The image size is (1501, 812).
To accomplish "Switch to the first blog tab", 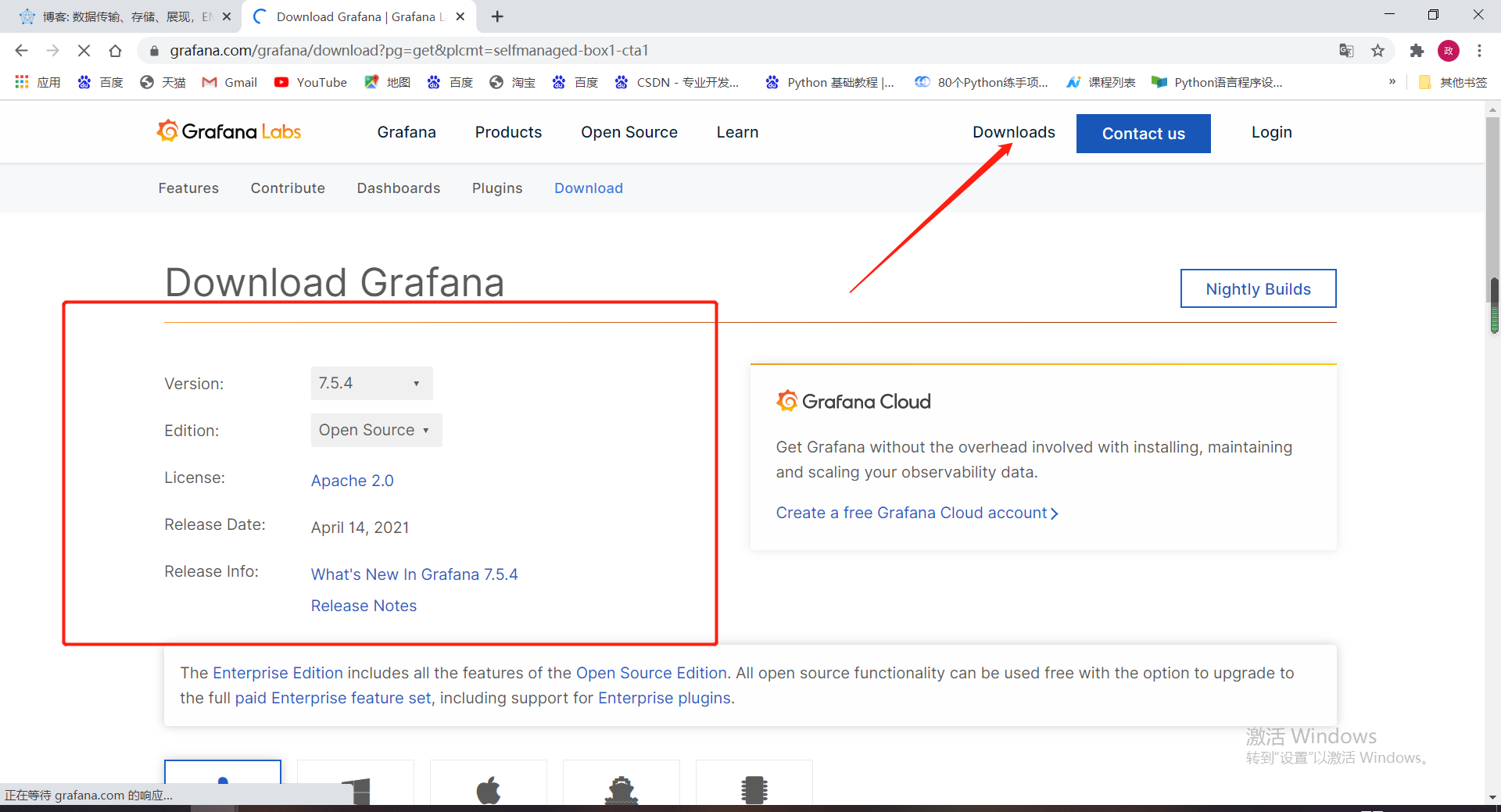I will click(125, 16).
